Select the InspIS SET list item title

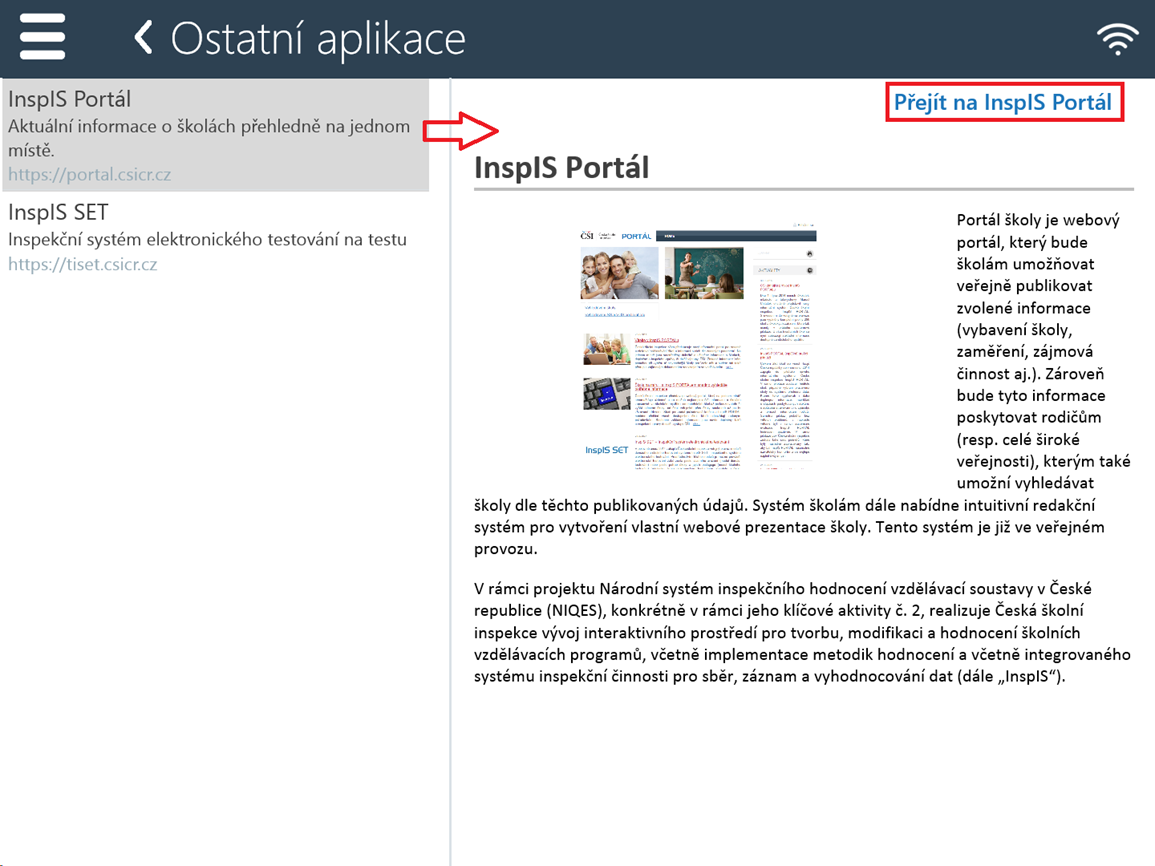(x=58, y=213)
